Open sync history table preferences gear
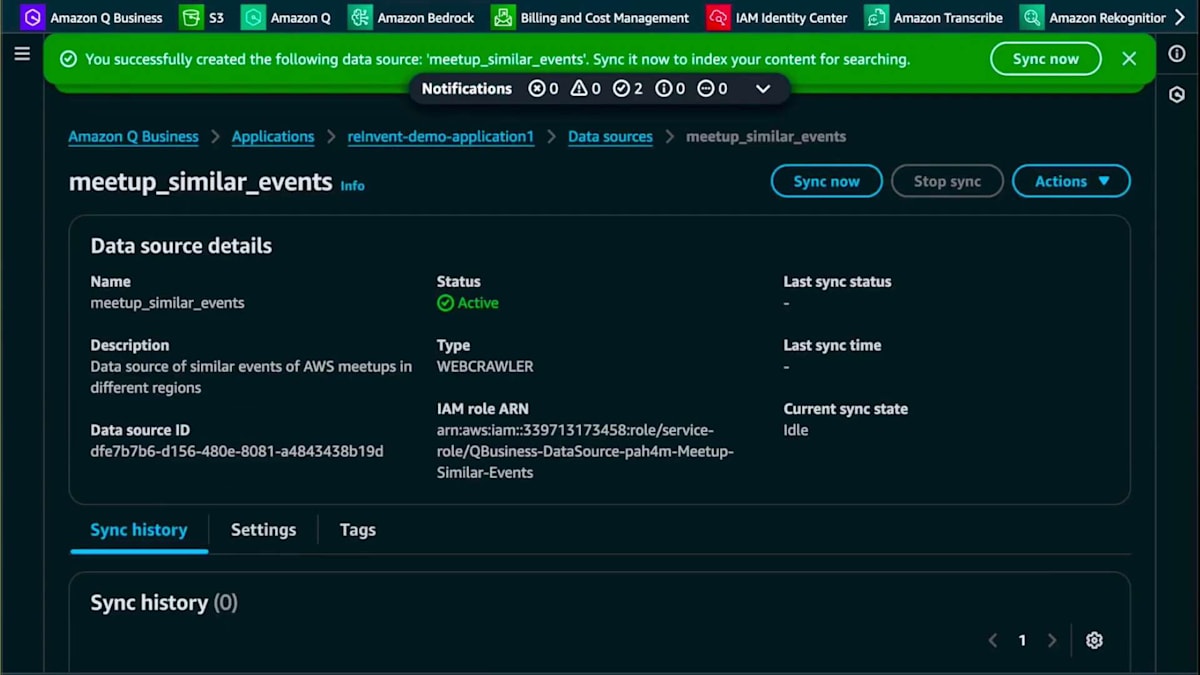Viewport: 1200px width, 675px height. (x=1094, y=640)
